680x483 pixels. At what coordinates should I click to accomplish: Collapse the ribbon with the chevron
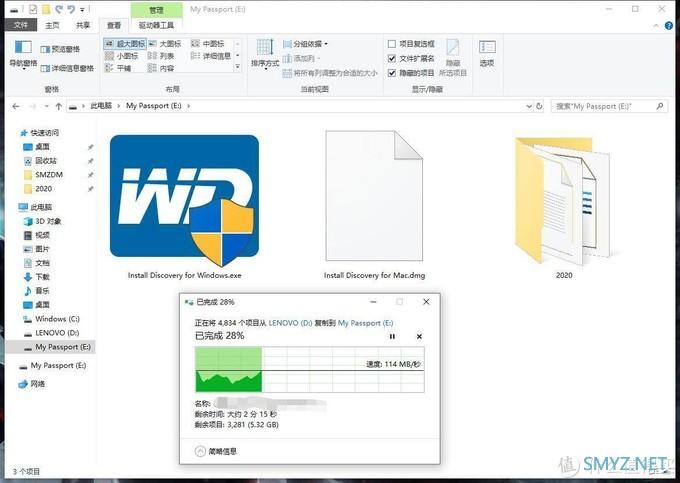656,26
